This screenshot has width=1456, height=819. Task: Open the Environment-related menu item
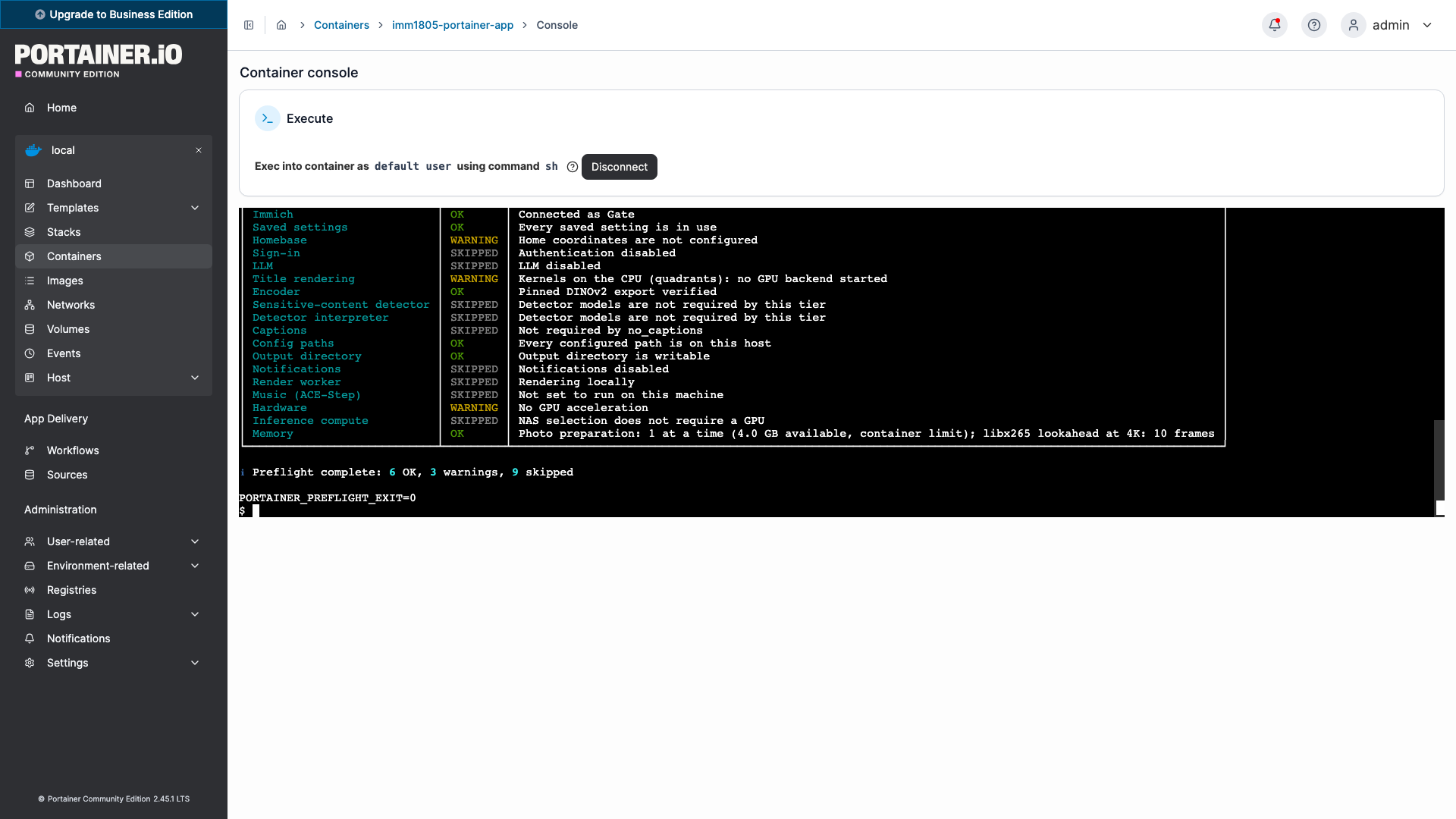coord(114,566)
